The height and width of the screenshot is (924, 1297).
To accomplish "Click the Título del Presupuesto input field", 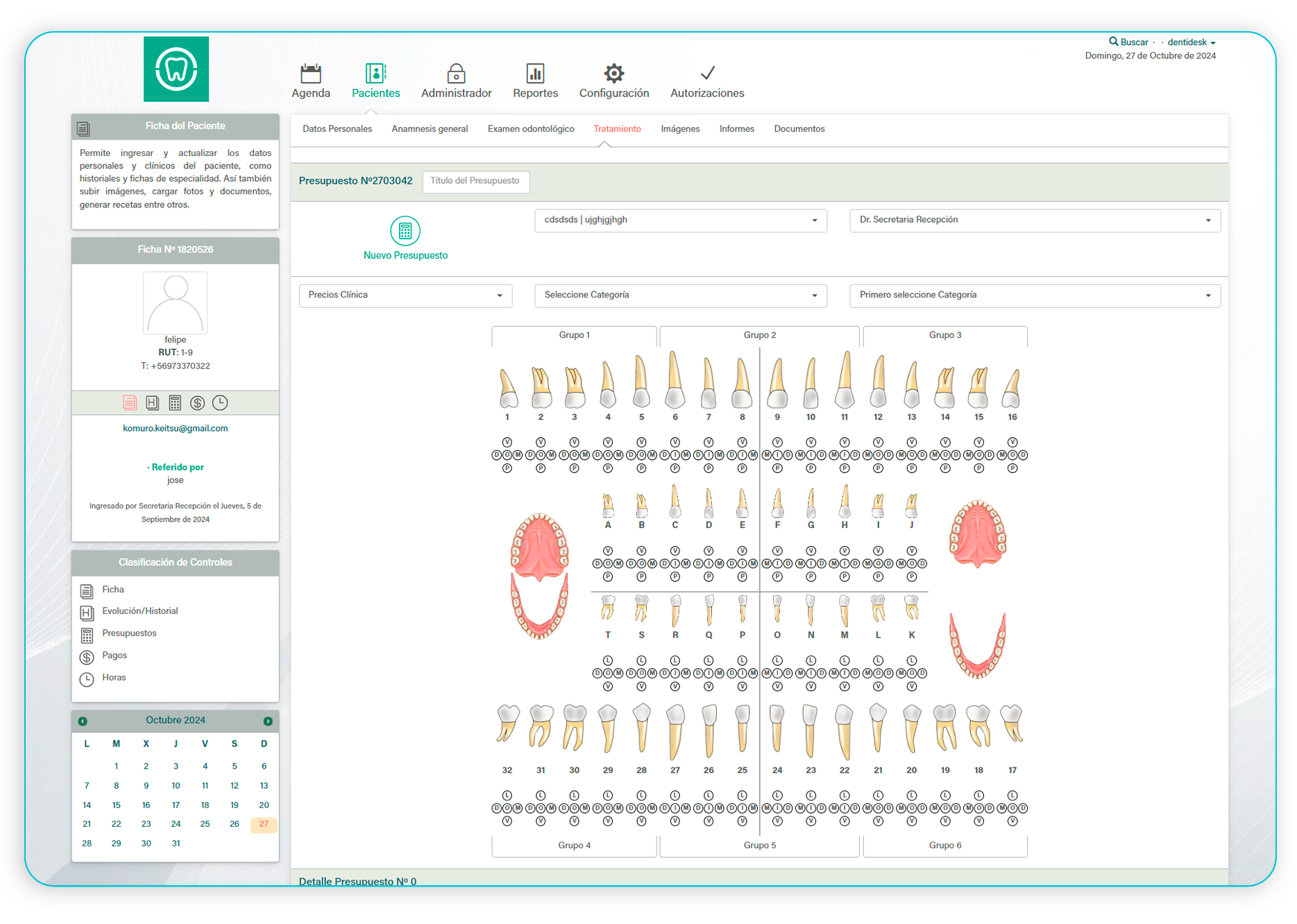I will [x=475, y=181].
